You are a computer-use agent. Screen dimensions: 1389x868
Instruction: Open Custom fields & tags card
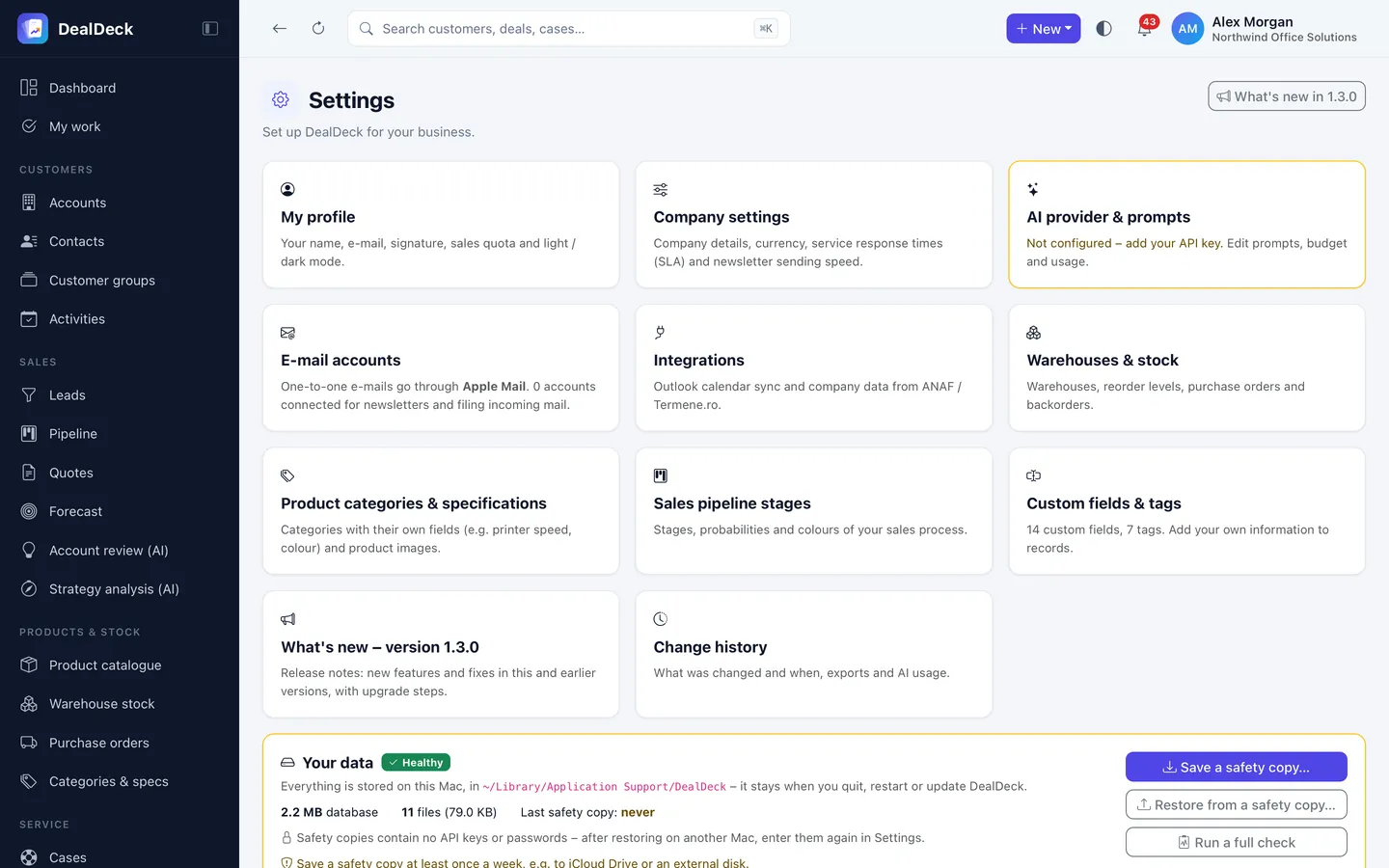1186,511
